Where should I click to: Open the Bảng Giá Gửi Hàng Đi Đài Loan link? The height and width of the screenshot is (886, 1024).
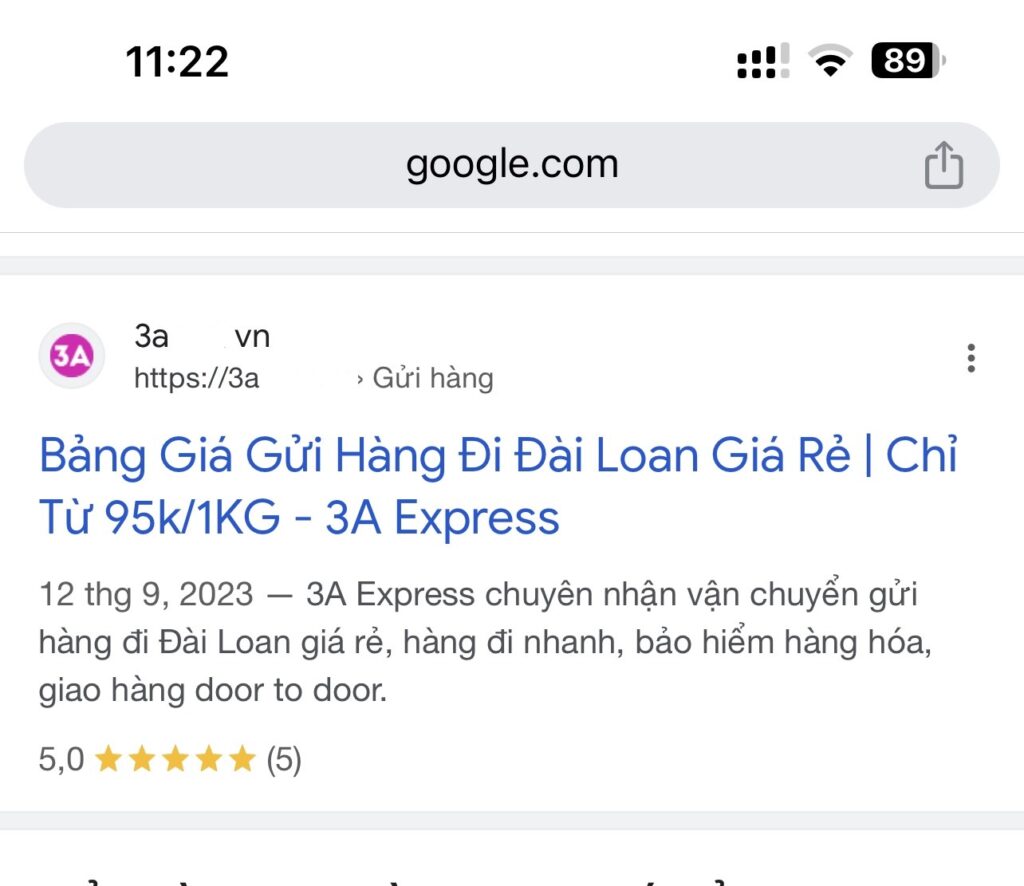coord(498,486)
